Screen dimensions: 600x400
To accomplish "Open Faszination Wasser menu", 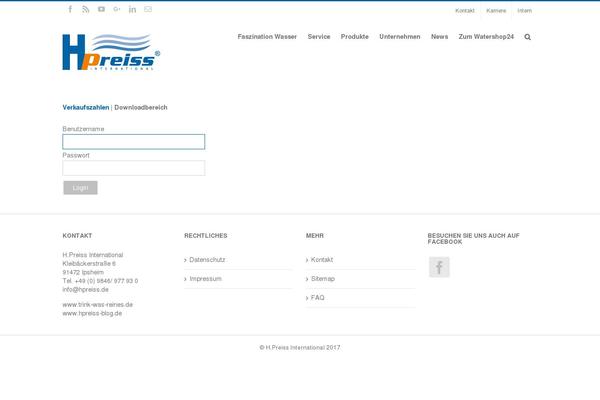I will (267, 37).
